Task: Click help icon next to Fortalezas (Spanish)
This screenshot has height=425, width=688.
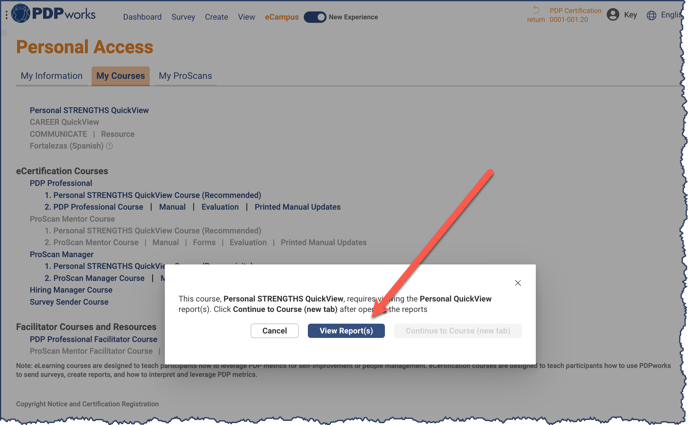Action: pos(109,146)
